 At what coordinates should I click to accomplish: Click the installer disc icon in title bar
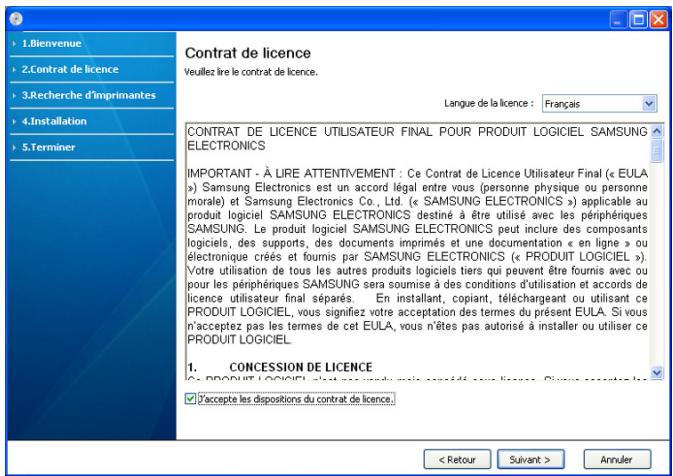click(x=16, y=19)
